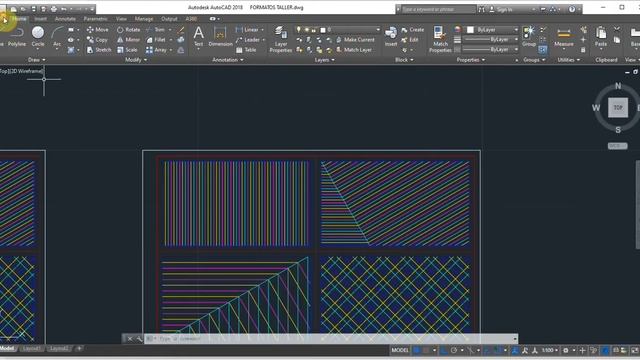Open the Measure utility
The image size is (640, 360).
564,37
